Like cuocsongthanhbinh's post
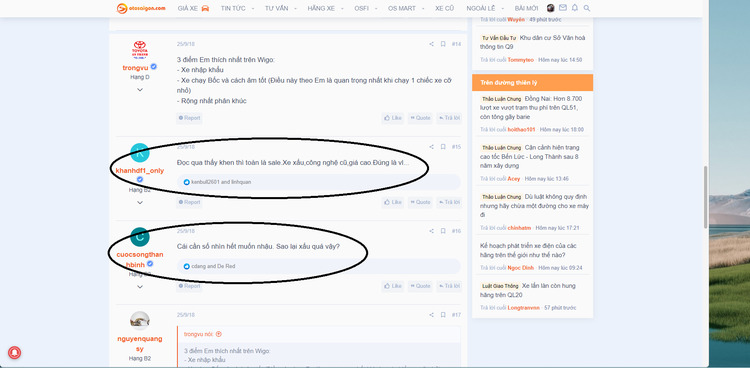Screen dimensions: 750x368 click(393, 286)
